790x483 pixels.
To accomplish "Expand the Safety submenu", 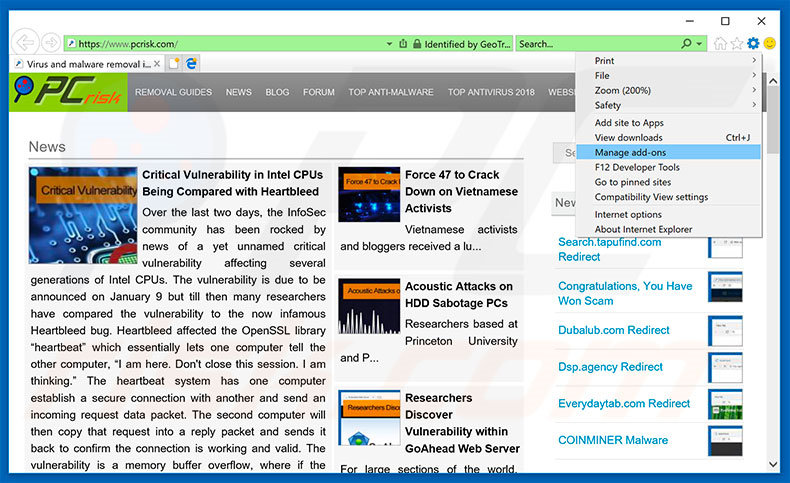I will [x=668, y=105].
